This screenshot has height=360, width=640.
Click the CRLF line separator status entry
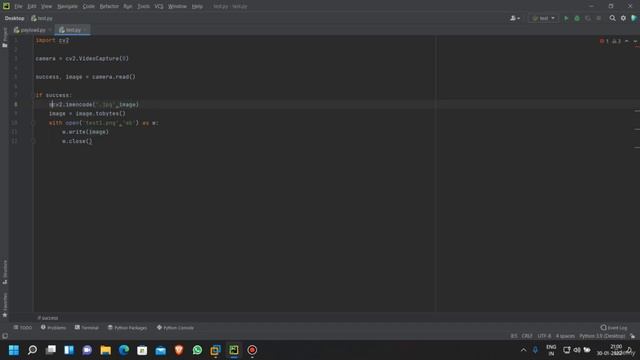(527, 336)
